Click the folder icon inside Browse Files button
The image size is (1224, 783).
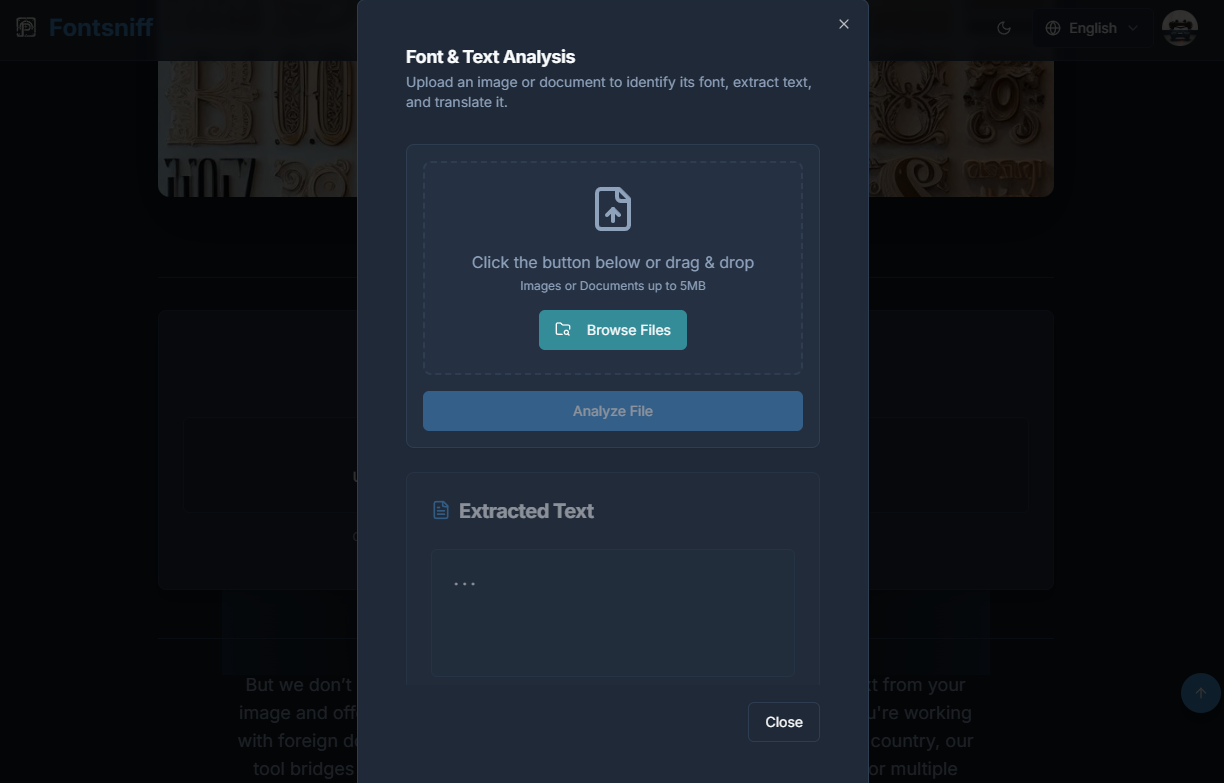pyautogui.click(x=563, y=329)
